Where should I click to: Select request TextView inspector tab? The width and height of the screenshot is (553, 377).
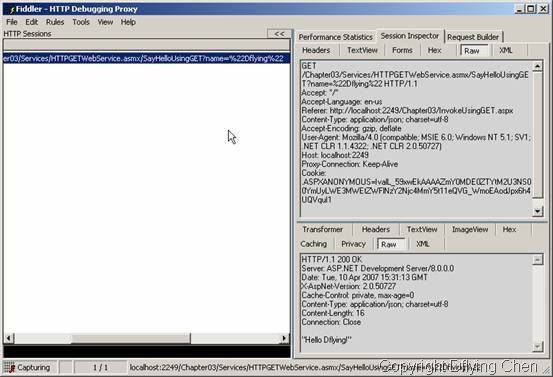[x=362, y=50]
